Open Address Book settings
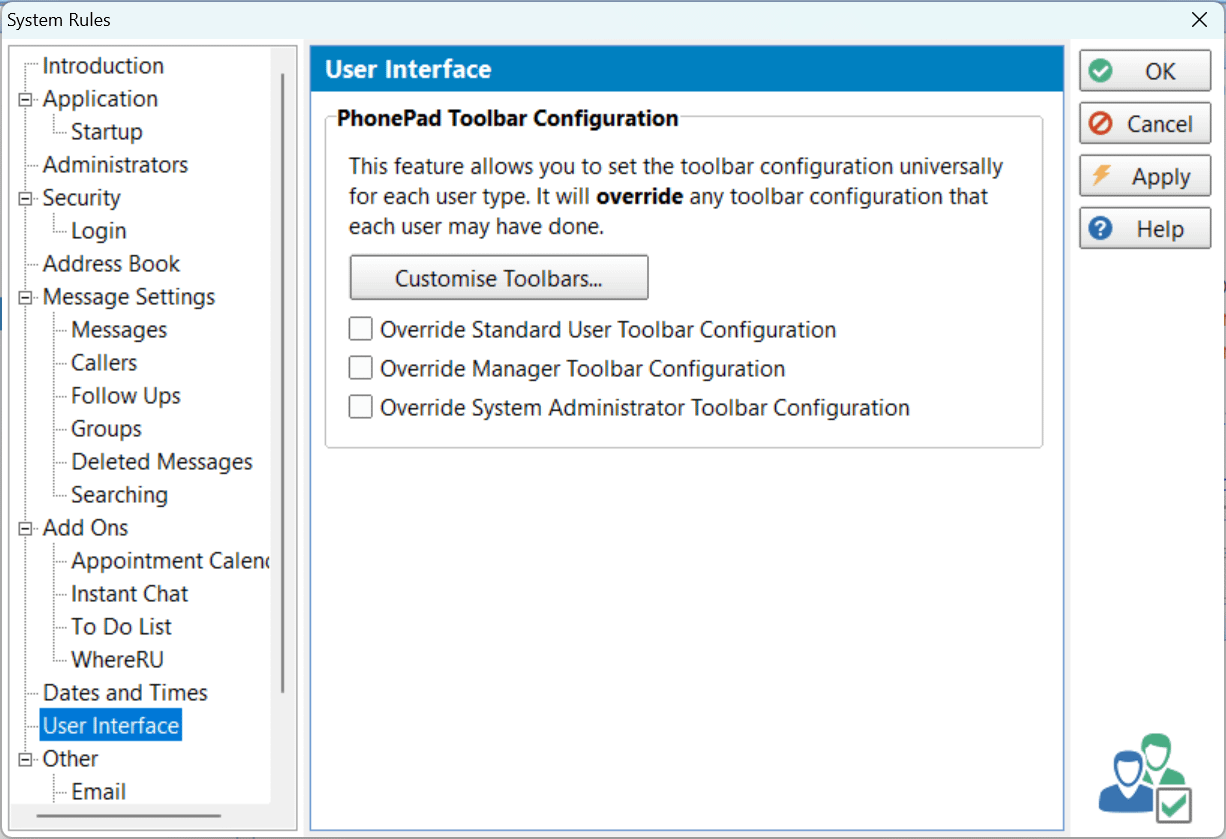The image size is (1226, 839). [x=111, y=264]
